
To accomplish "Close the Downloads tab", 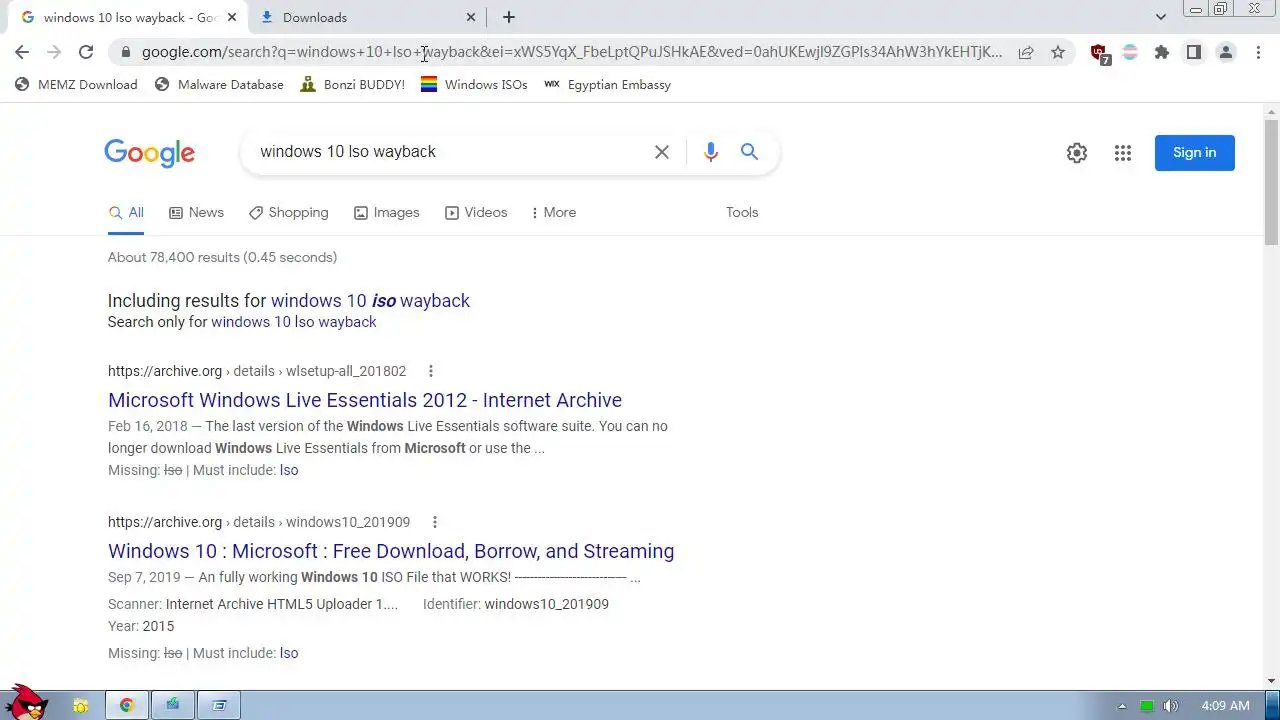I will [x=471, y=17].
